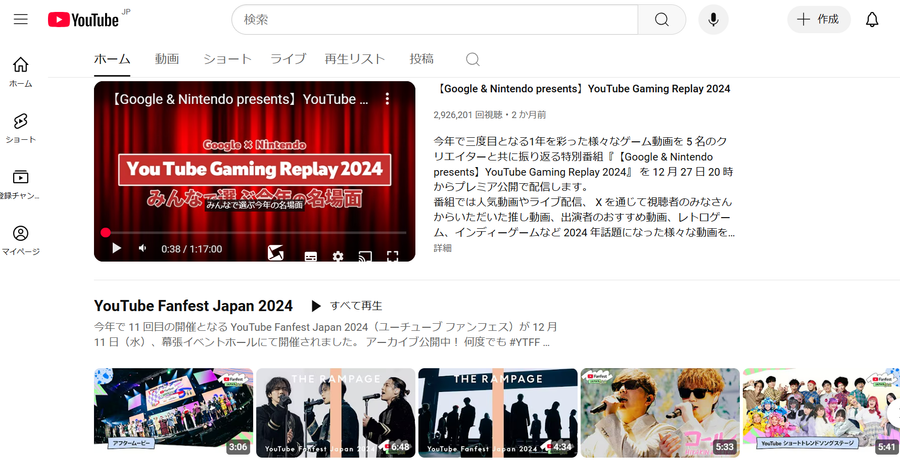This screenshot has width=900, height=461.
Task: Click the YouTube logo
Action: pos(84,20)
